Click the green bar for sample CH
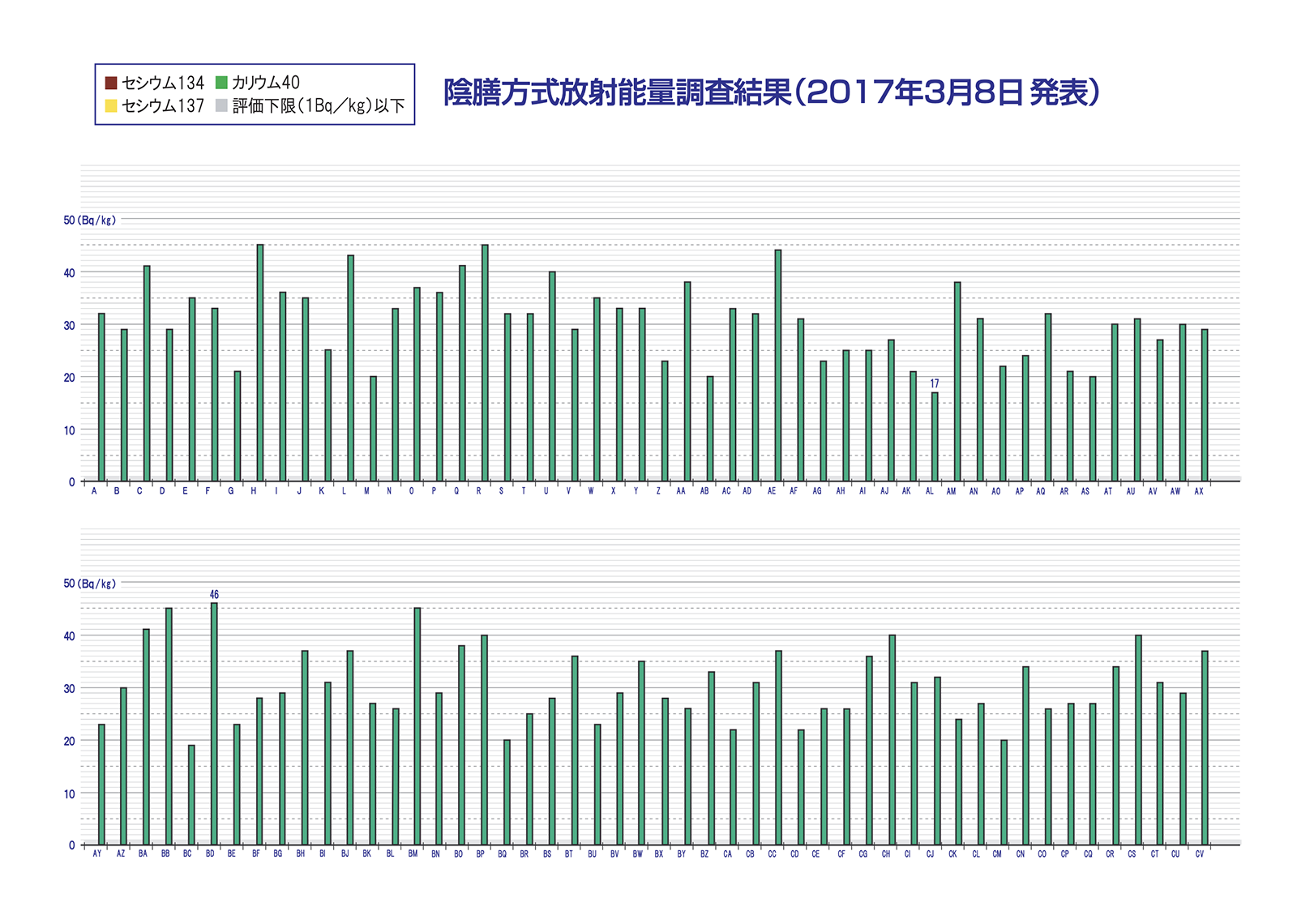Screen dimensions: 1297x924 click(892, 740)
